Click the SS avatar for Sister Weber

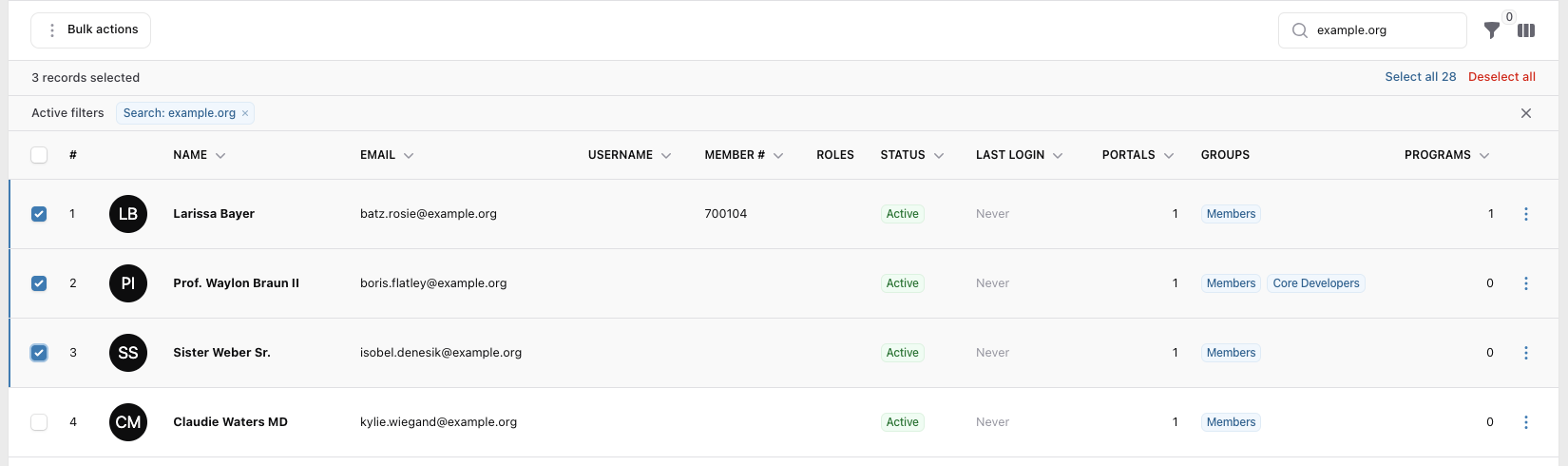128,353
